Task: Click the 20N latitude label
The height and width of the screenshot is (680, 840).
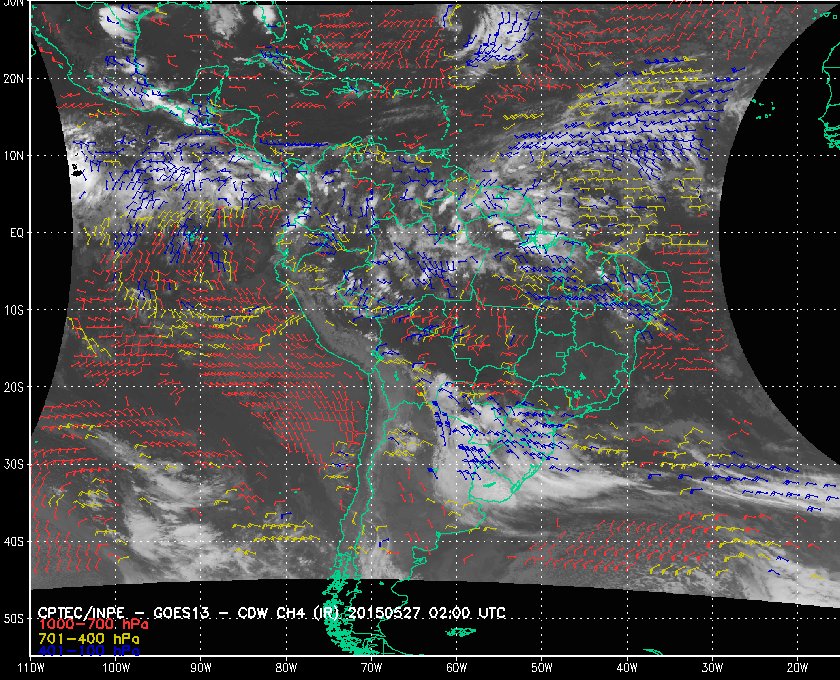Action: [13, 78]
